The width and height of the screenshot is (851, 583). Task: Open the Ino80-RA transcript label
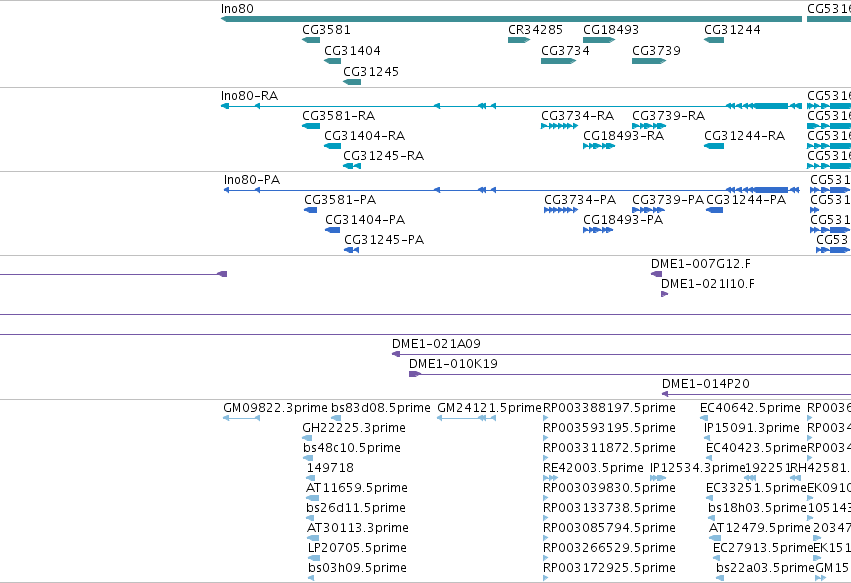(x=249, y=96)
